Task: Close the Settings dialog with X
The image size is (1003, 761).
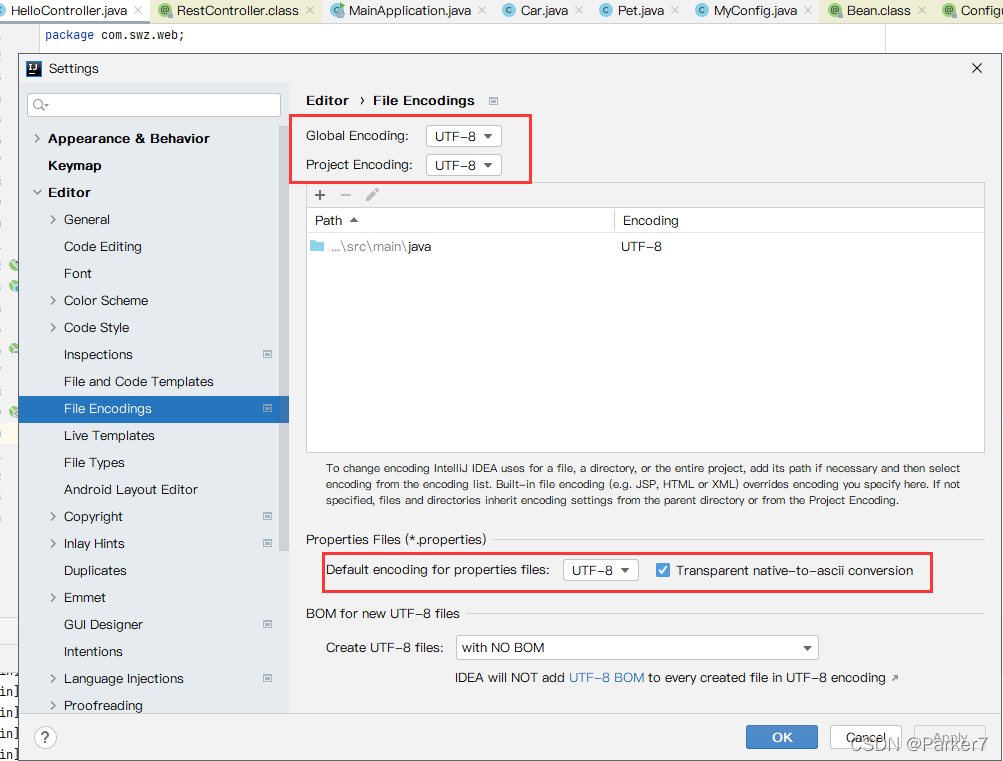Action: tap(976, 68)
